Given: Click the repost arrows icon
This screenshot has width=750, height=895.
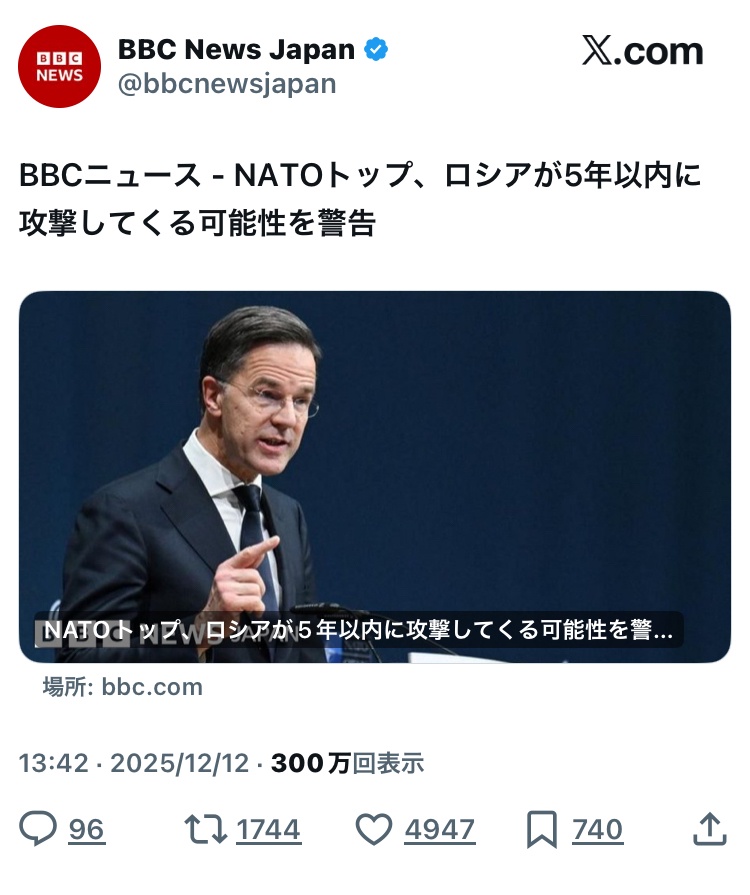Looking at the screenshot, I should pos(203,829).
